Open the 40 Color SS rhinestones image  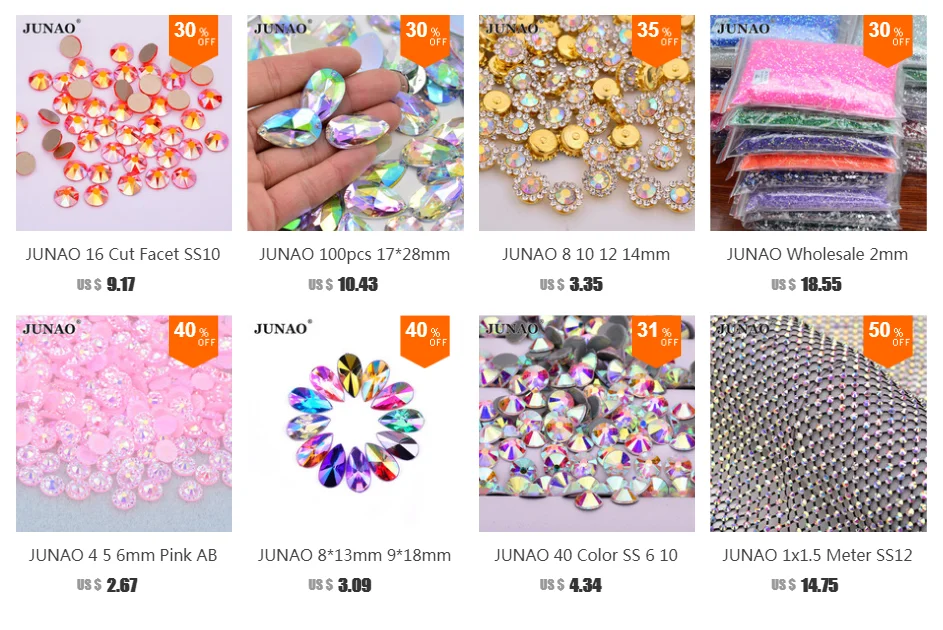[587, 423]
